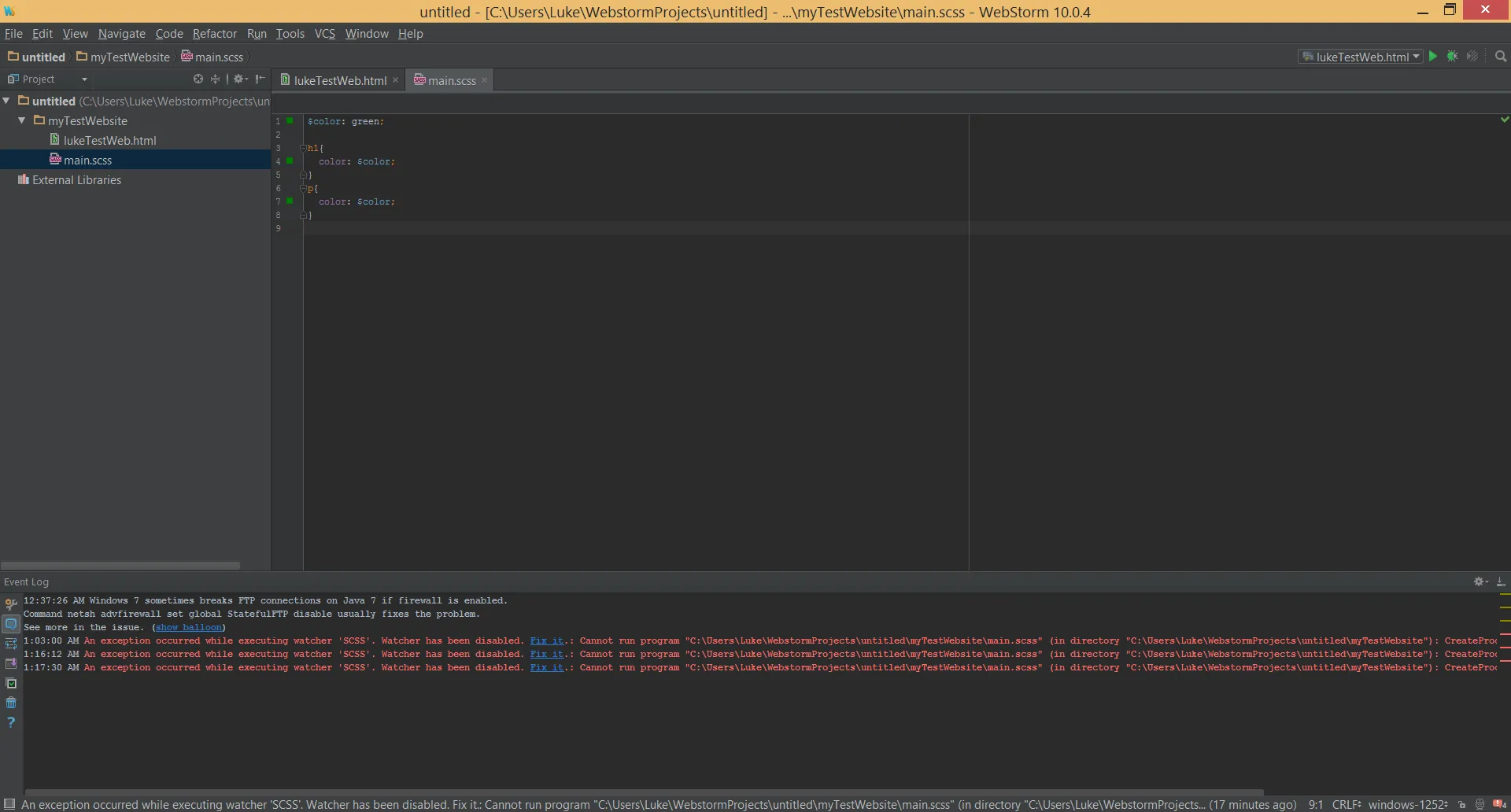Hide the Project panel with the pin-left icon
Screen dimensions: 1511x812
[260, 79]
